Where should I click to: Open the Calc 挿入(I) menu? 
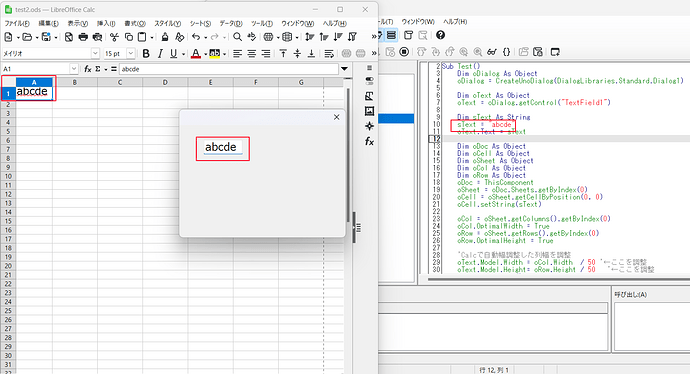click(106, 23)
